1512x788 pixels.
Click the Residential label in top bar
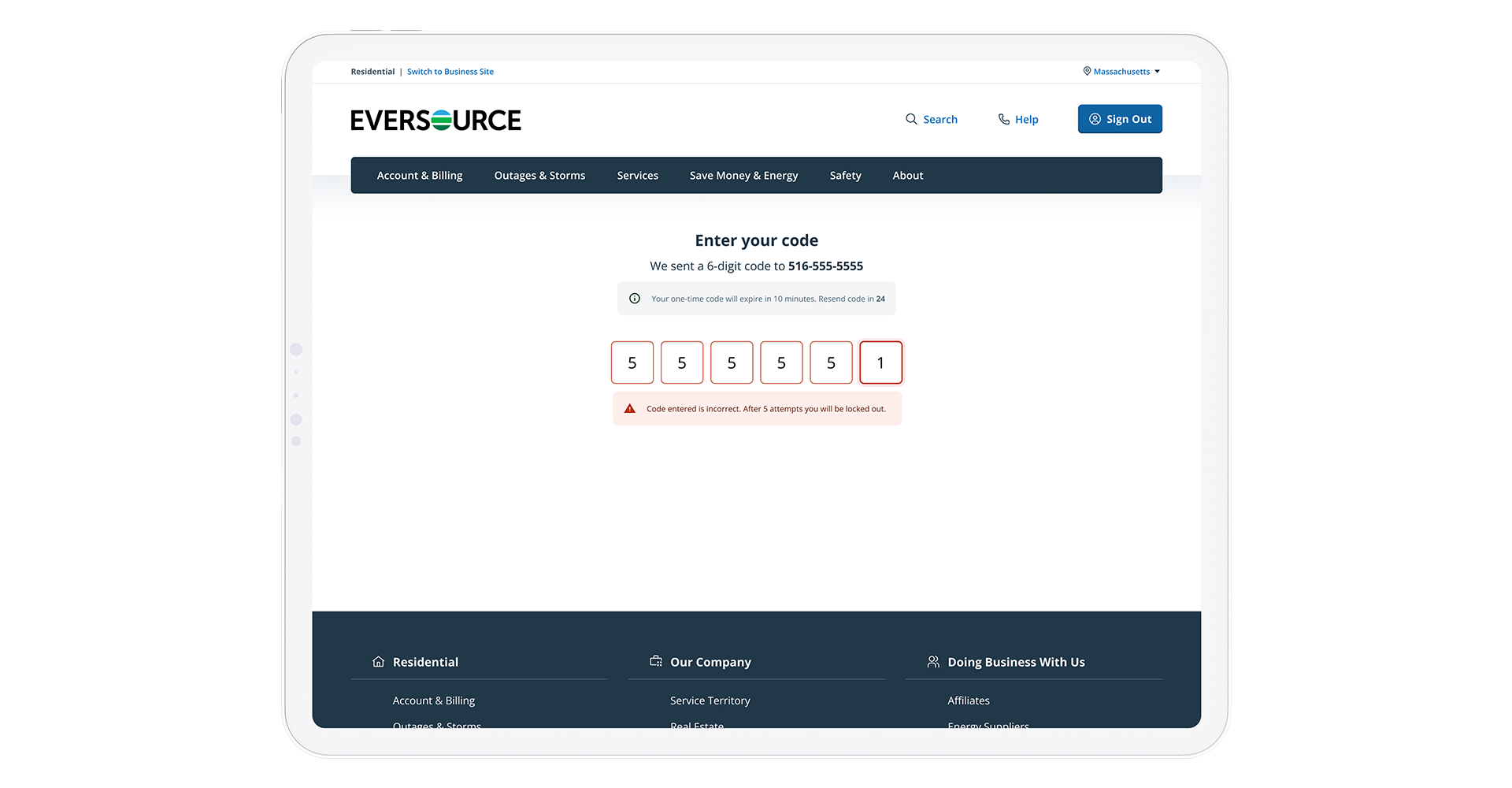(x=372, y=71)
